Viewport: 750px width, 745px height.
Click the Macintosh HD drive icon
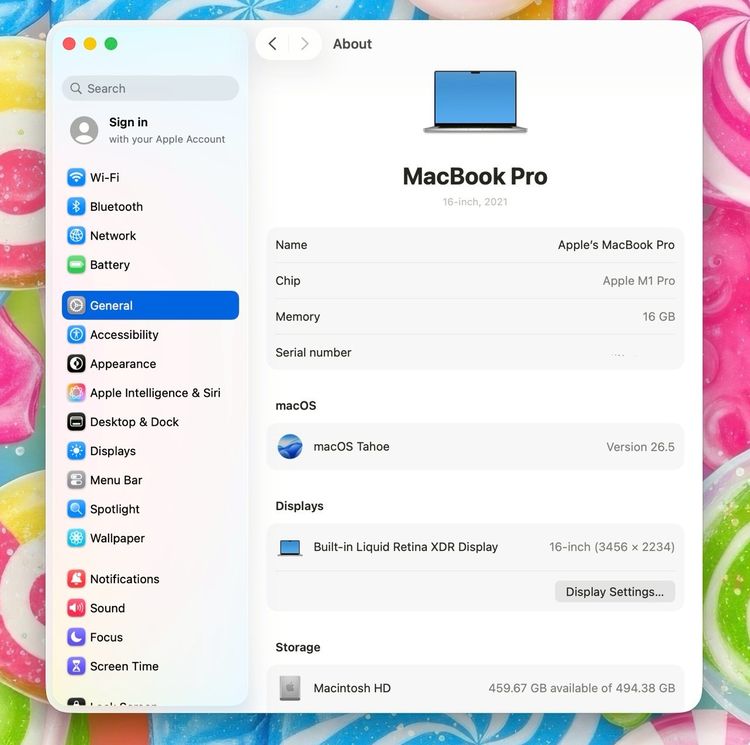[x=290, y=688]
